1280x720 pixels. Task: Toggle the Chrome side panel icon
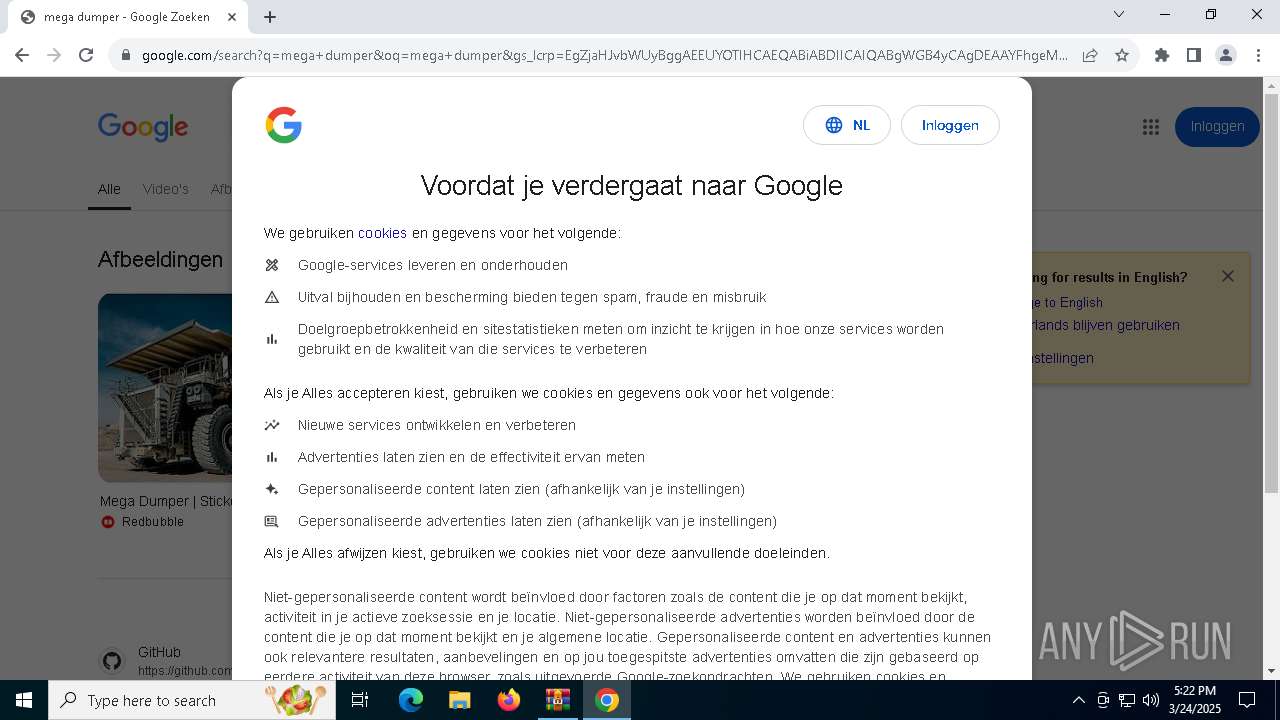pyautogui.click(x=1194, y=55)
